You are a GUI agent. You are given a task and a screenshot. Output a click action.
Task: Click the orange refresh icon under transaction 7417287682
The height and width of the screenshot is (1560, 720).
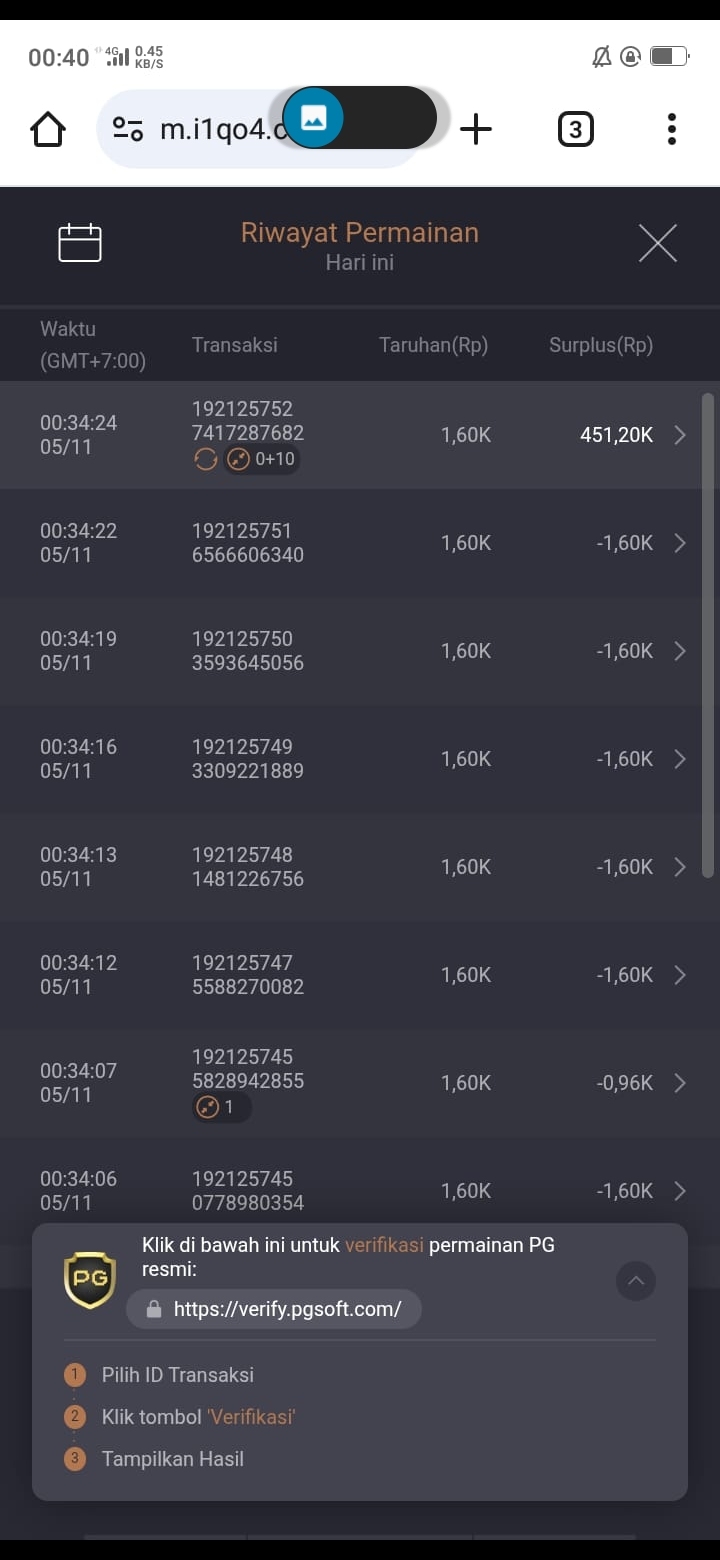pos(205,459)
